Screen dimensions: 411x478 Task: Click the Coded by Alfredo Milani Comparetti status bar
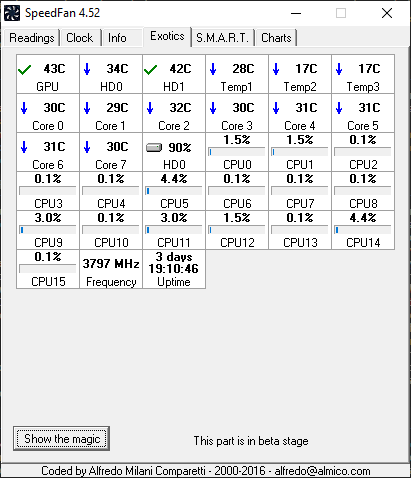206,471
